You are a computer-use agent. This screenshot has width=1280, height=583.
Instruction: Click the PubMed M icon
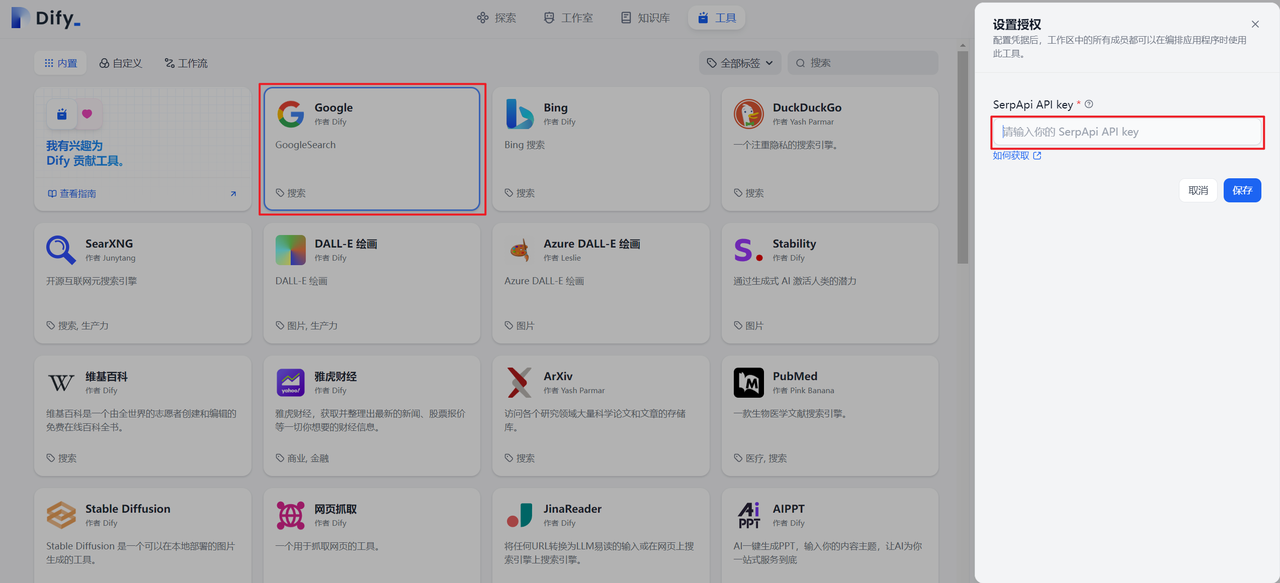coord(749,383)
